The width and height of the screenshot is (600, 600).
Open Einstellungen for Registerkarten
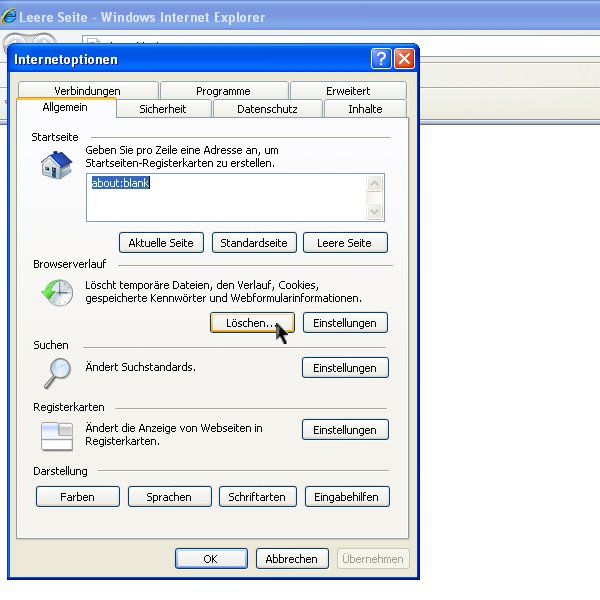(x=345, y=430)
